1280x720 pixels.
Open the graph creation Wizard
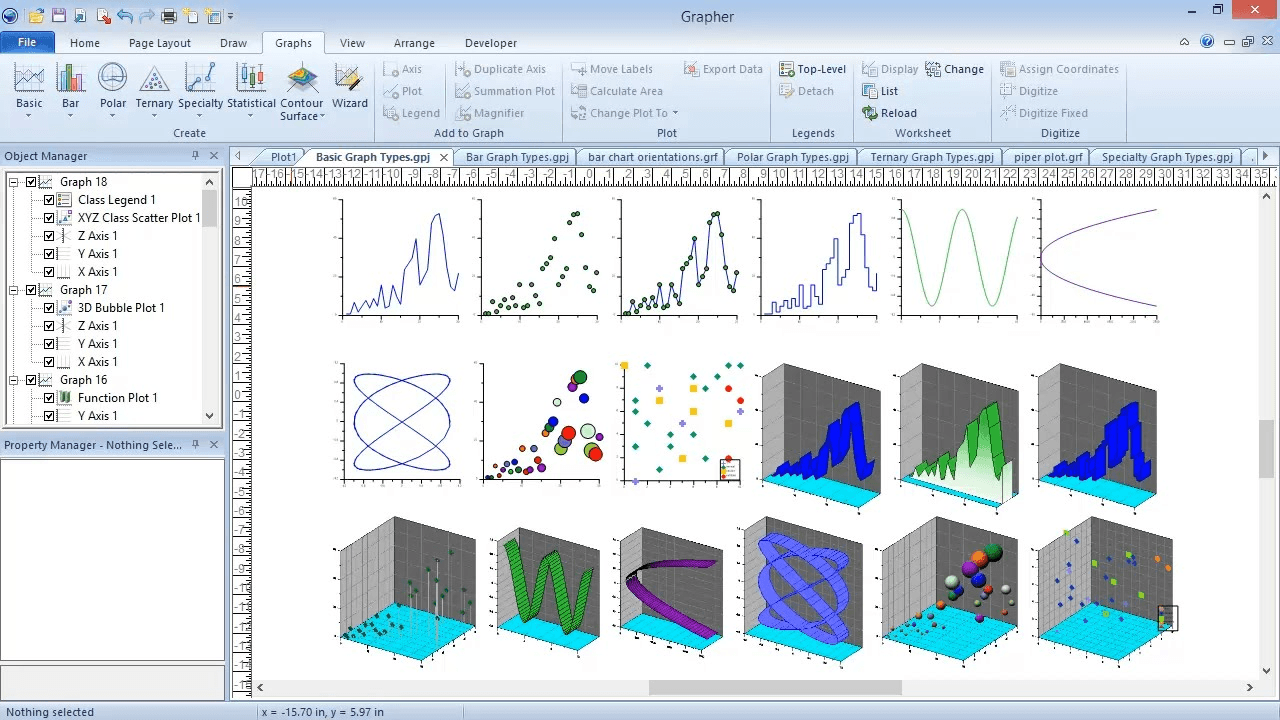(348, 88)
